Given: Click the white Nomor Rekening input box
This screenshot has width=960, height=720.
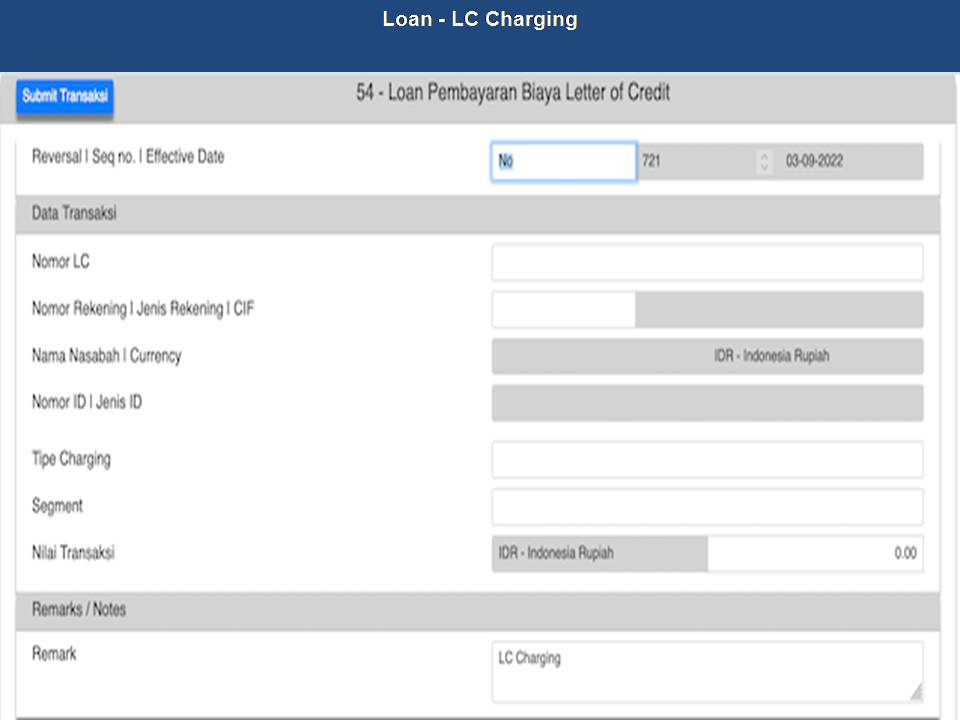Looking at the screenshot, I should pos(563,310).
